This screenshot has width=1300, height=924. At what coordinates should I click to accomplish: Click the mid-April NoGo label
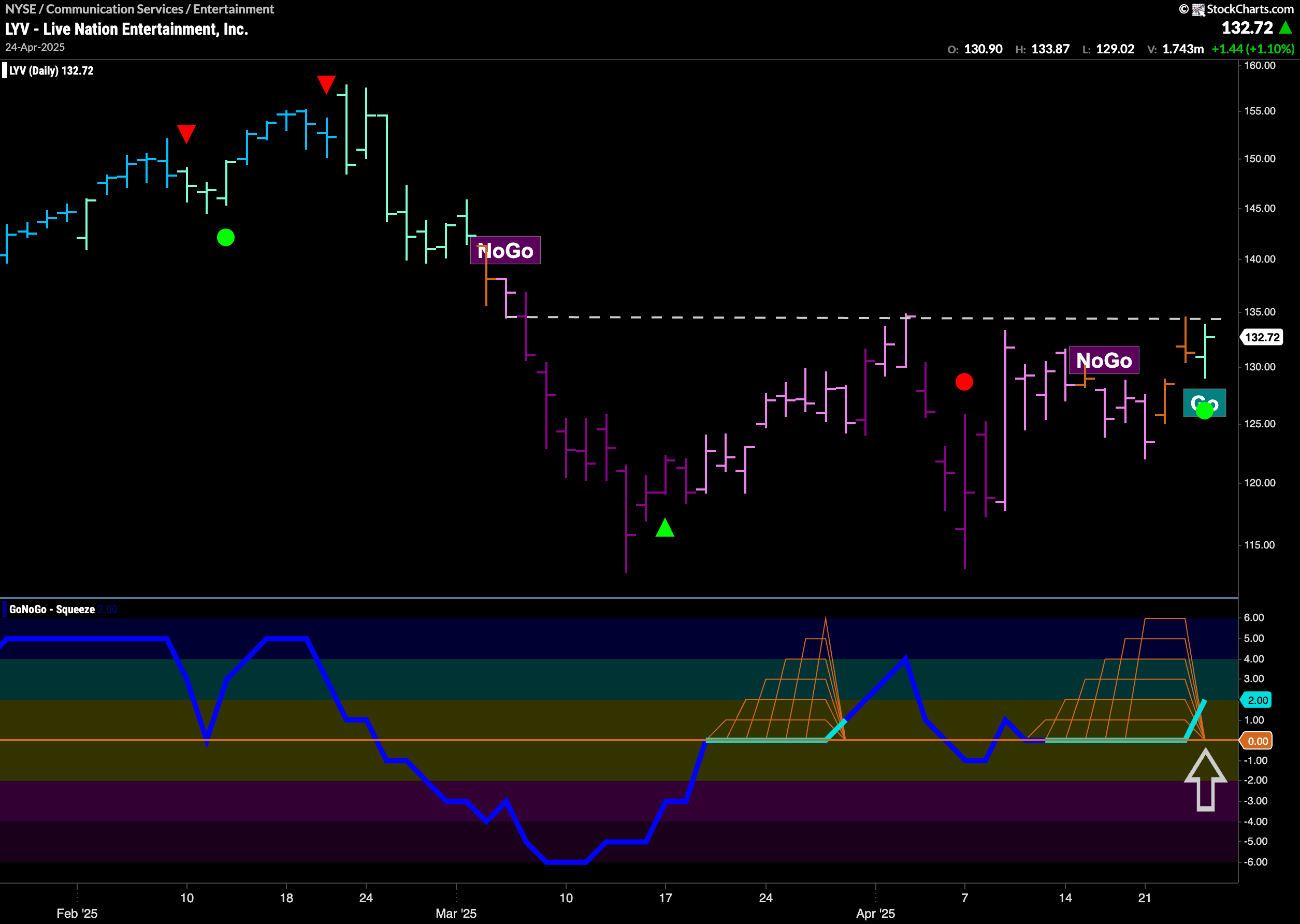click(x=1104, y=360)
